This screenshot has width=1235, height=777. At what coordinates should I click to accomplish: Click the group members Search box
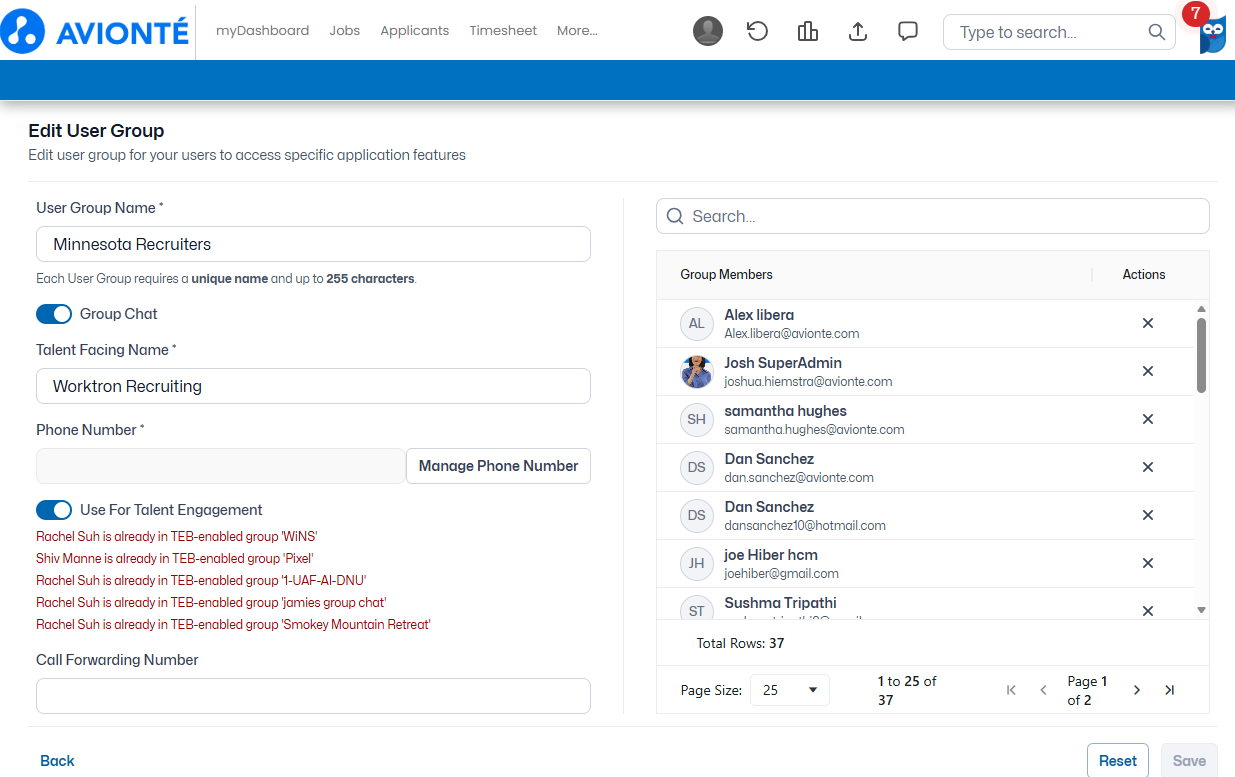point(933,216)
